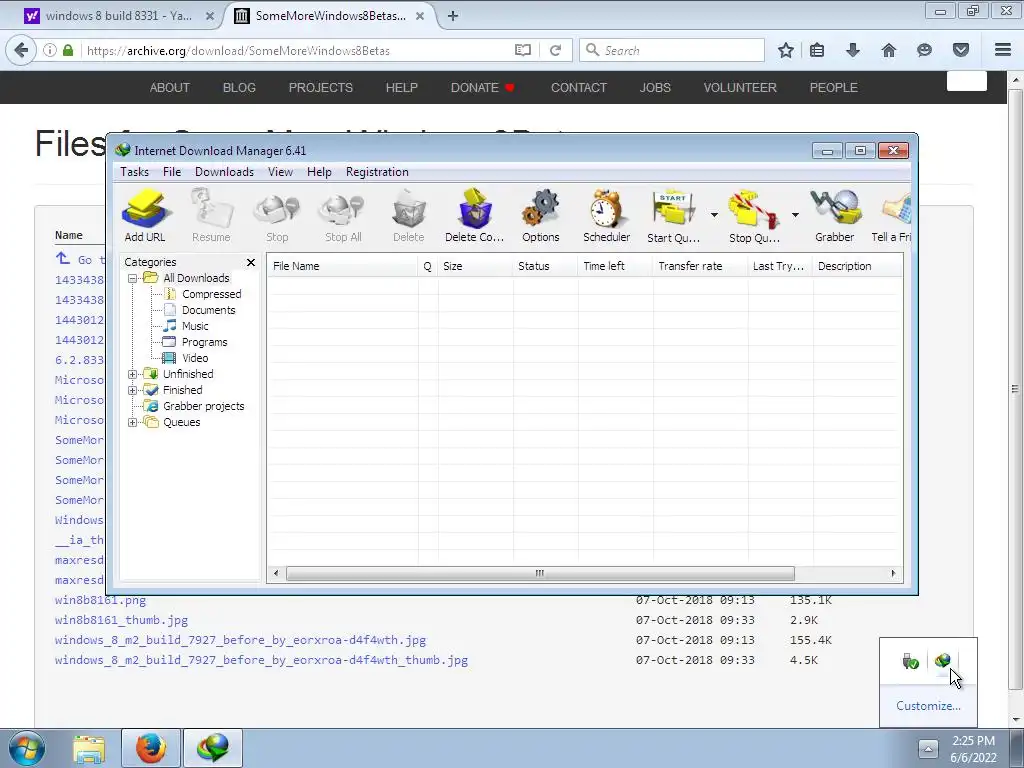This screenshot has height=768, width=1024.
Task: Open the Registration menu
Action: point(377,172)
